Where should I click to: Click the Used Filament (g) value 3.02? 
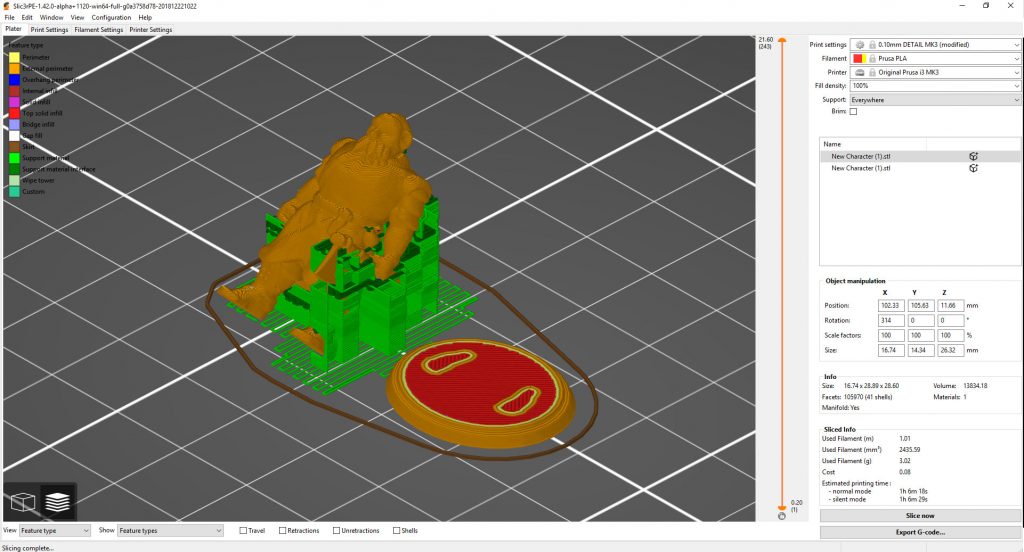904,461
